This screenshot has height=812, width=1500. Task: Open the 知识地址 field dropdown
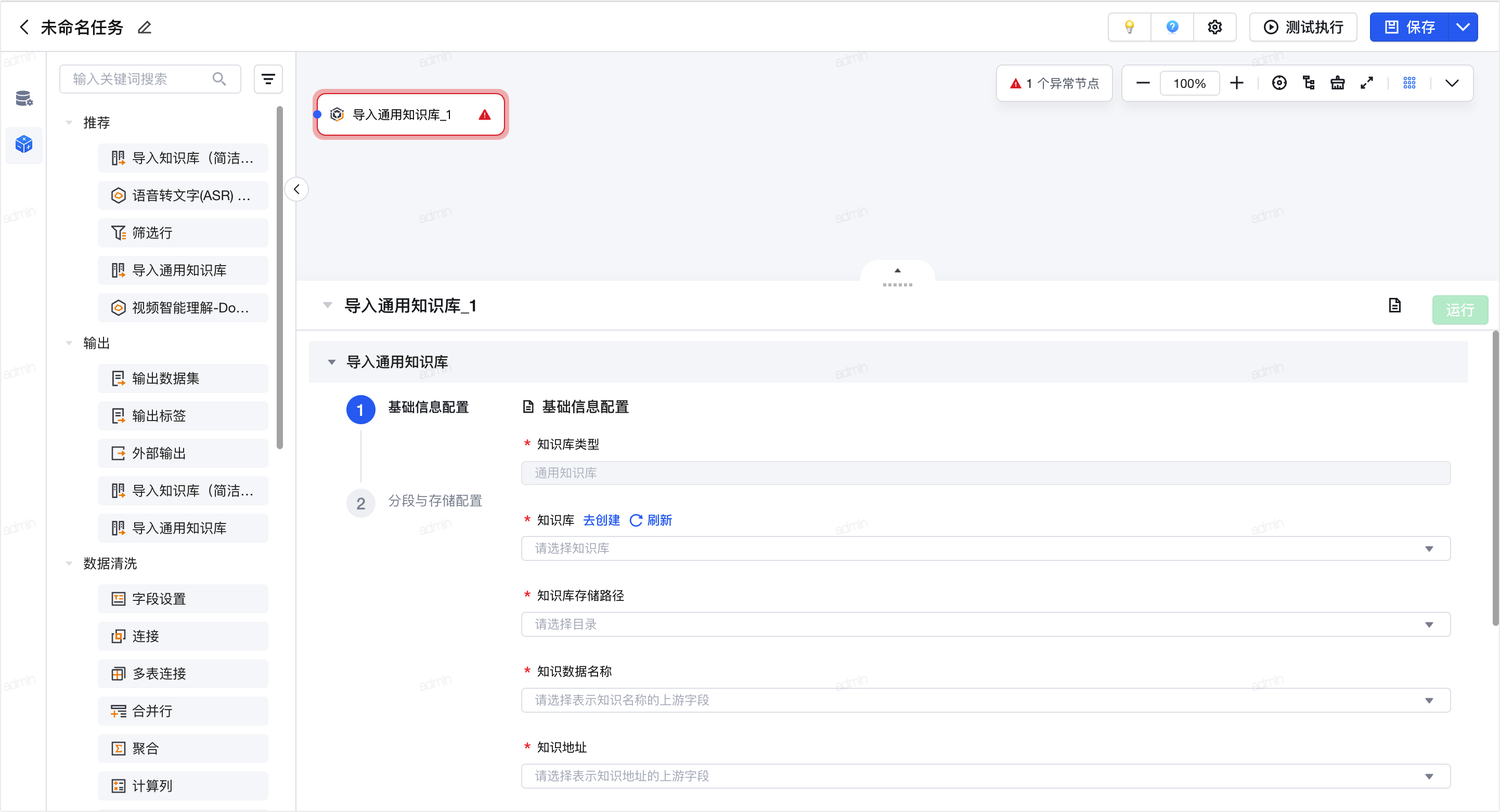[985, 776]
